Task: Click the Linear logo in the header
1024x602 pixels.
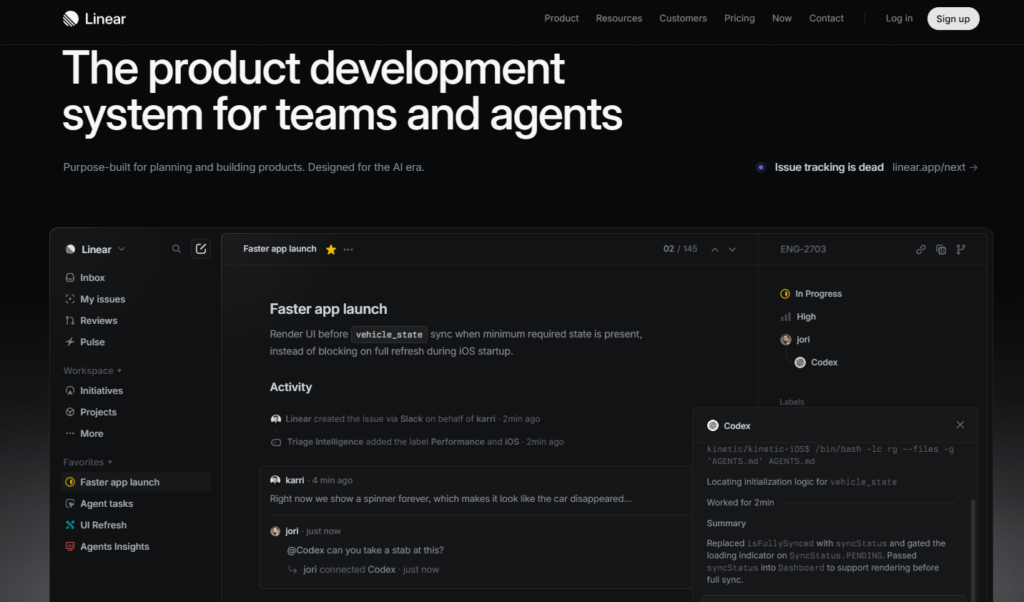Action: (x=94, y=19)
